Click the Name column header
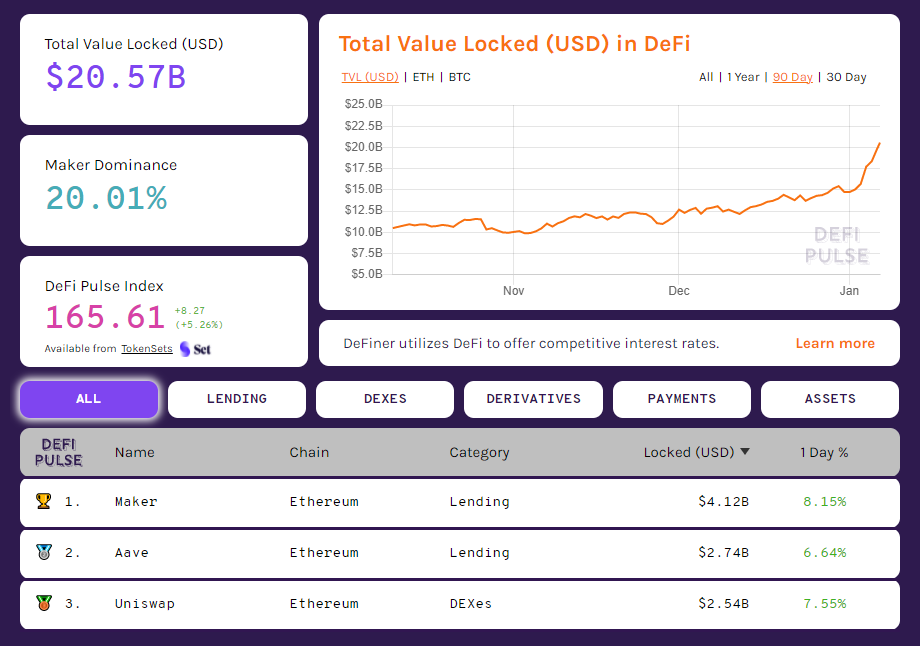This screenshot has height=646, width=920. click(135, 452)
